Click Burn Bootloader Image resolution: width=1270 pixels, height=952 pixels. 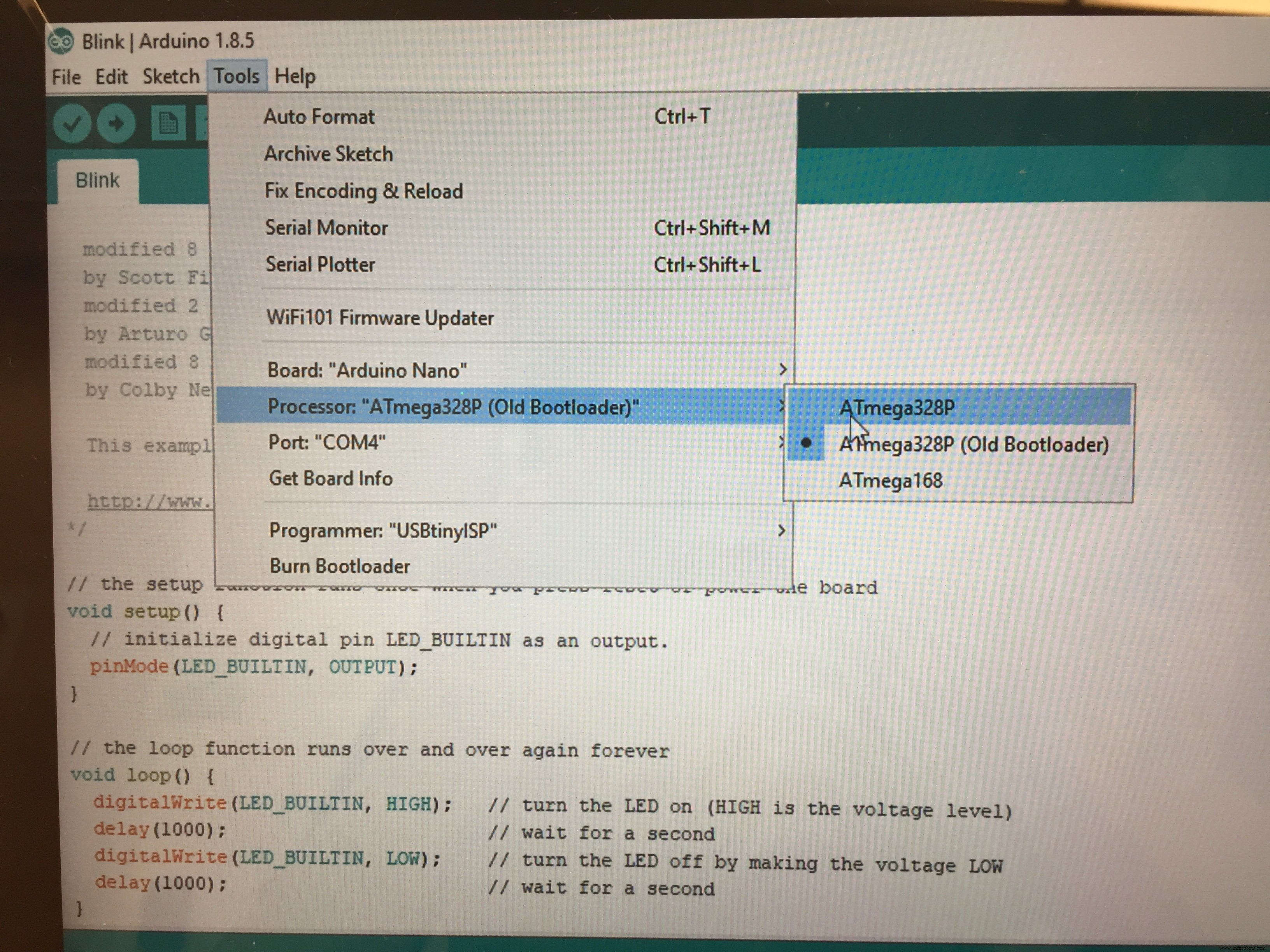tap(339, 566)
